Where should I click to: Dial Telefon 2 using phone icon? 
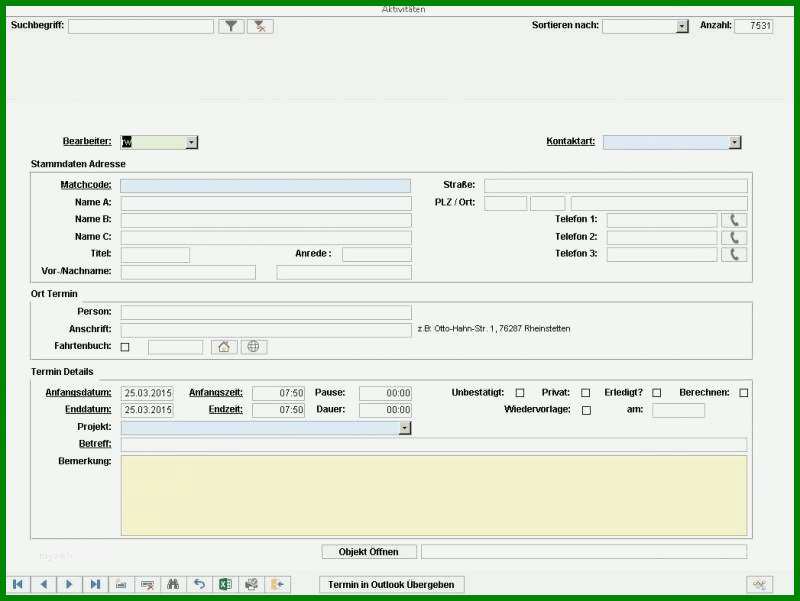tap(734, 237)
